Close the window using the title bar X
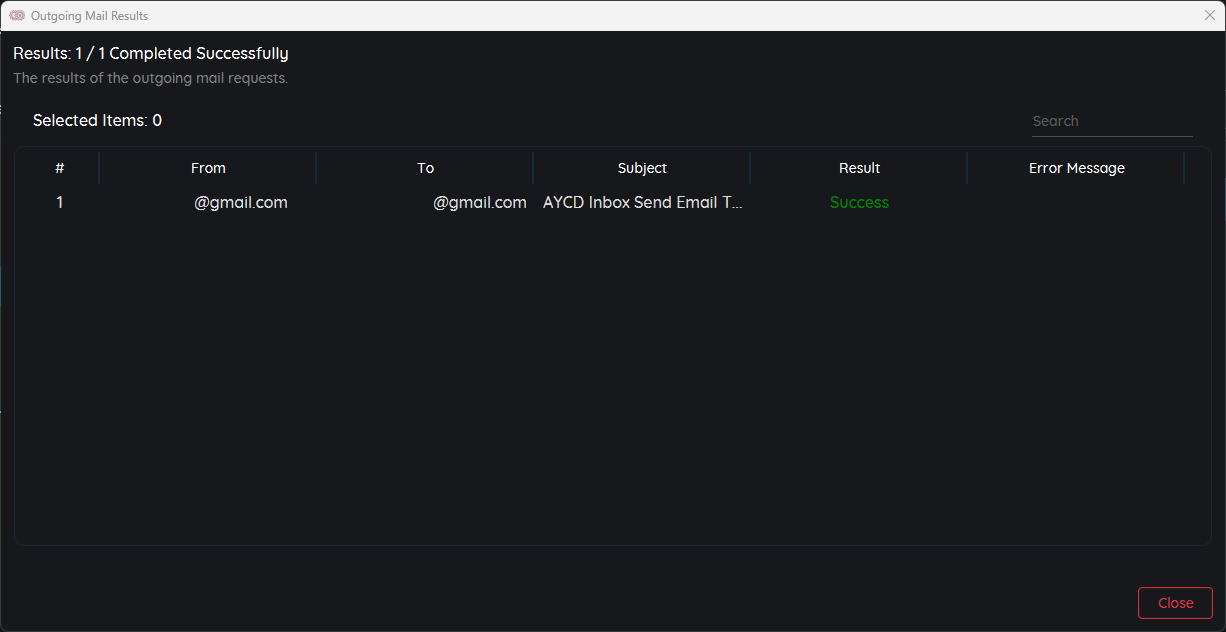Viewport: 1226px width, 632px height. coord(1209,16)
